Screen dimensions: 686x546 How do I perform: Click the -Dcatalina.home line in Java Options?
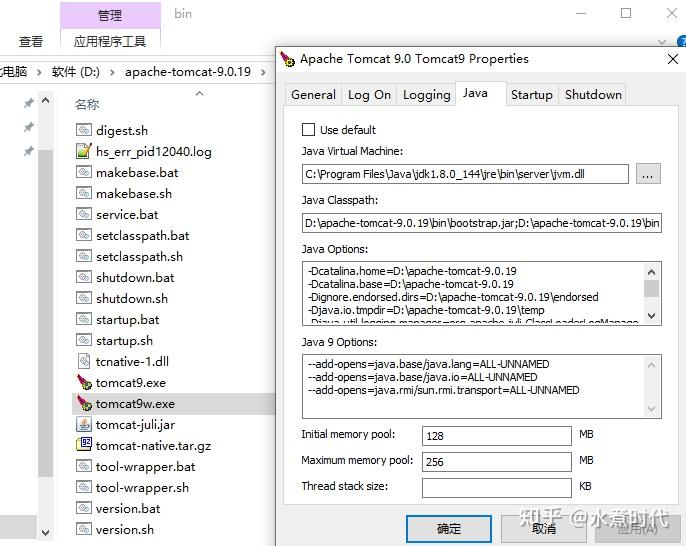[412, 271]
